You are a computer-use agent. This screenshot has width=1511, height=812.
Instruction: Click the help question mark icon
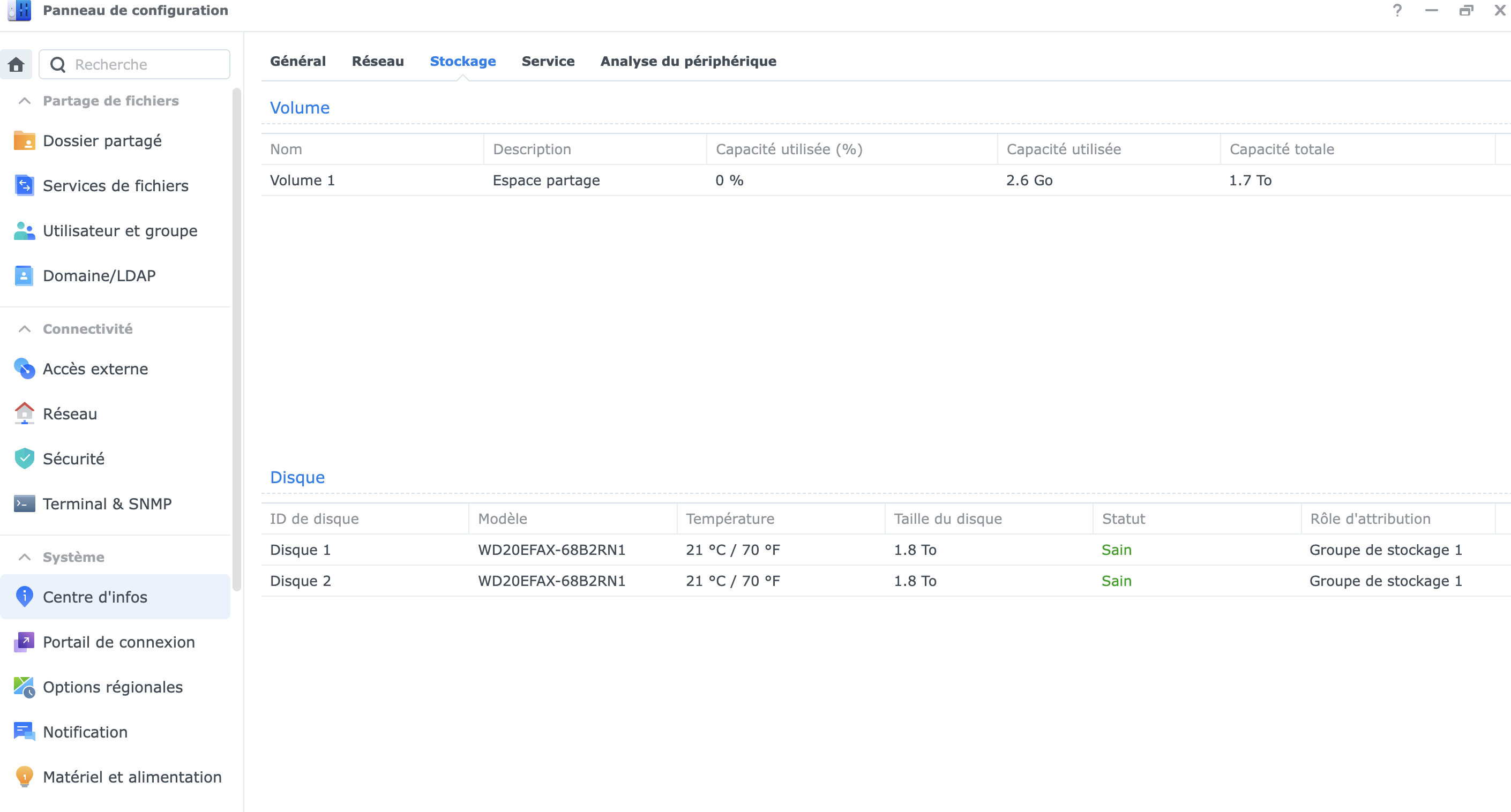click(x=1397, y=11)
